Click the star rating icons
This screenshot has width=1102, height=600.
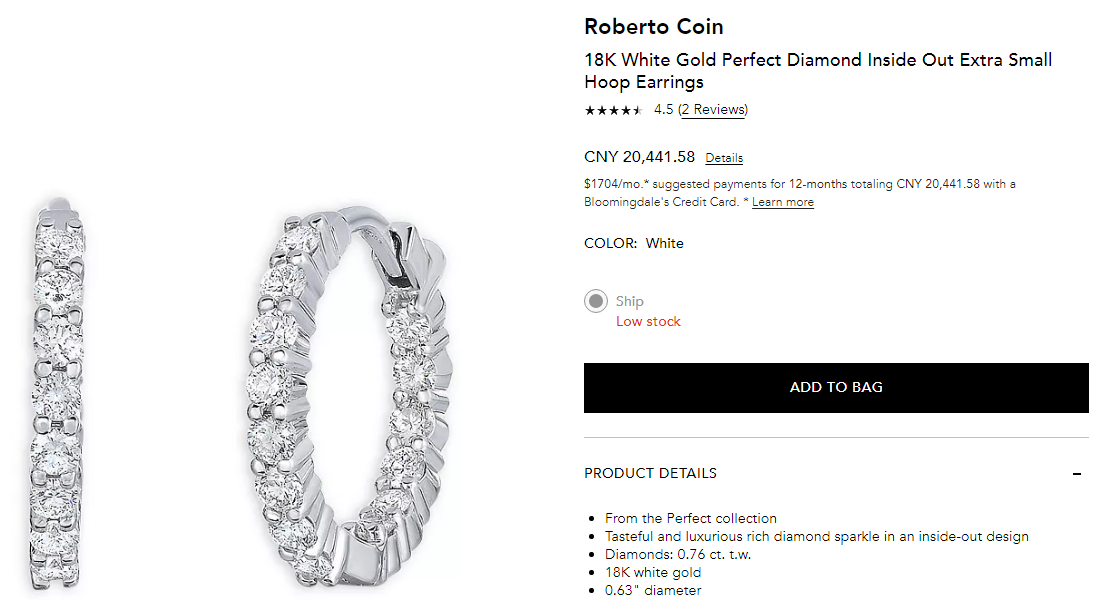tap(613, 110)
